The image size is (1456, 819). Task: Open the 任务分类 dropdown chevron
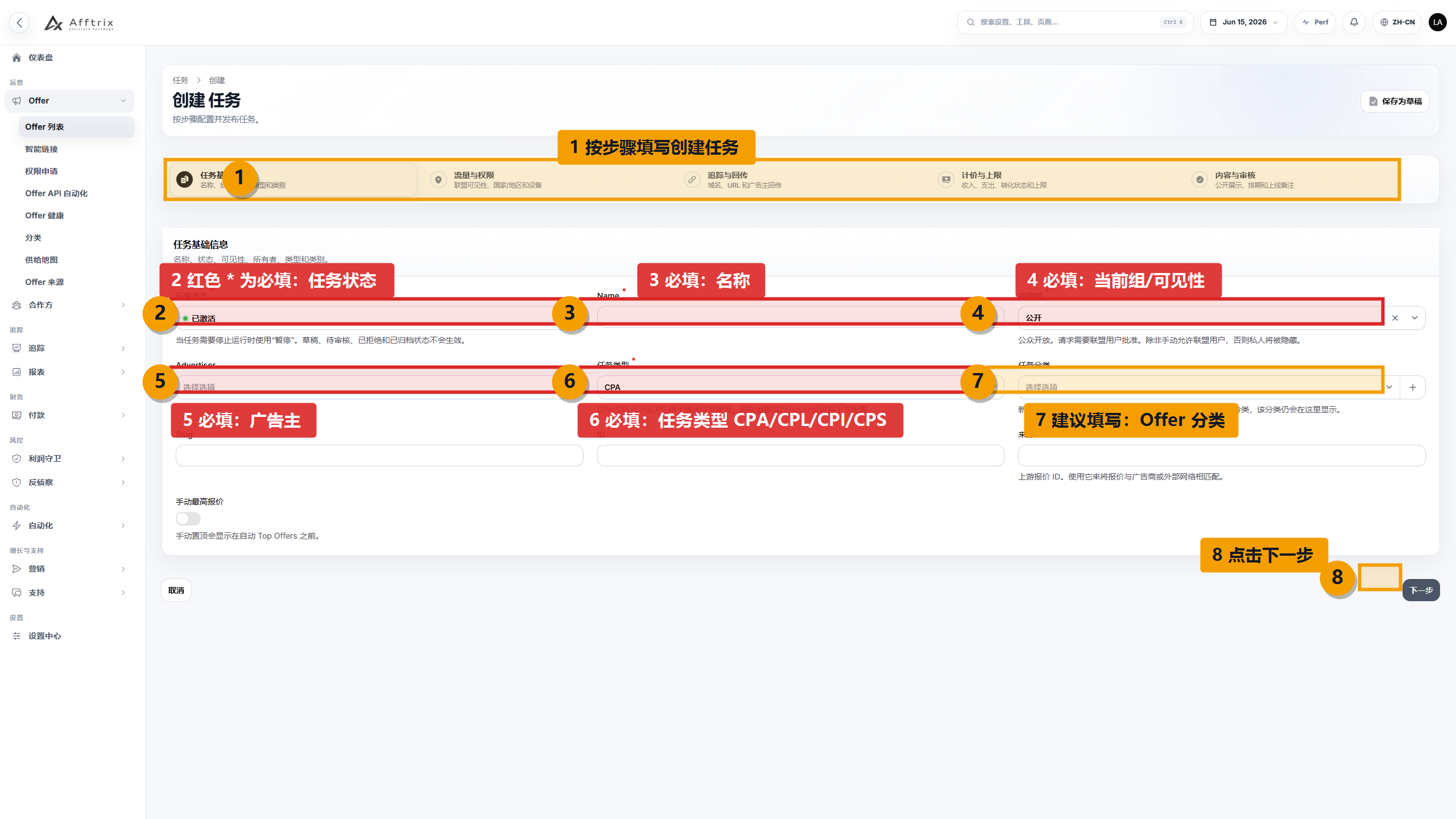tap(1389, 387)
